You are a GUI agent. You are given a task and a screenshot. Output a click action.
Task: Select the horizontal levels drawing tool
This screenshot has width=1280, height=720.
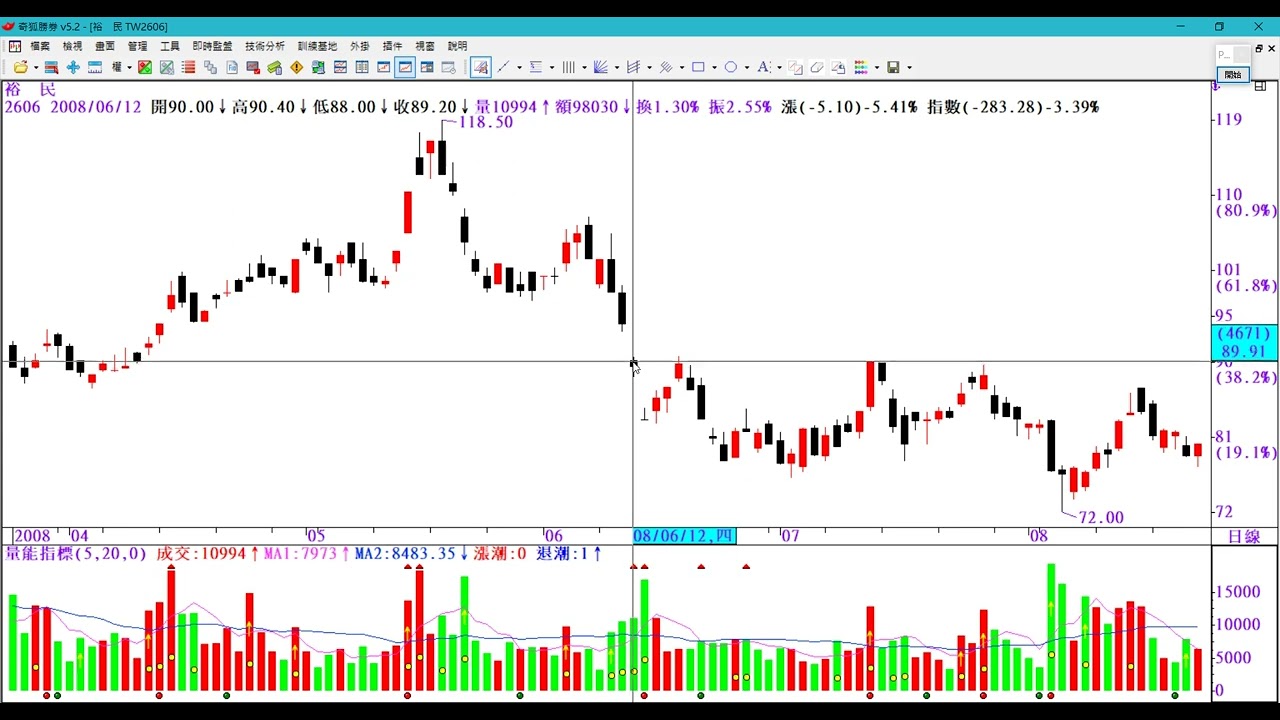[535, 67]
